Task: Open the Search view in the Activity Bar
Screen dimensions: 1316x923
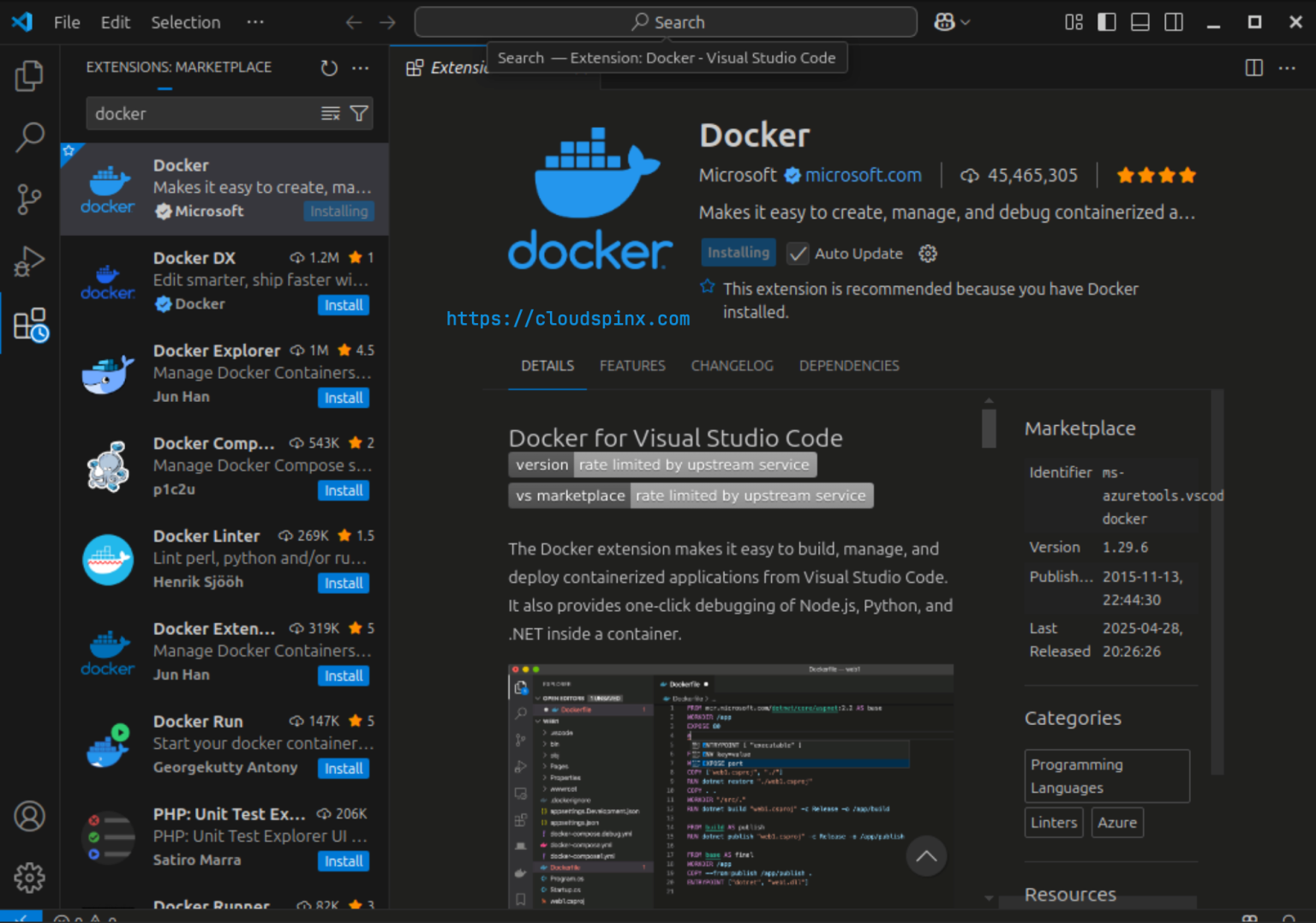Action: (x=29, y=137)
